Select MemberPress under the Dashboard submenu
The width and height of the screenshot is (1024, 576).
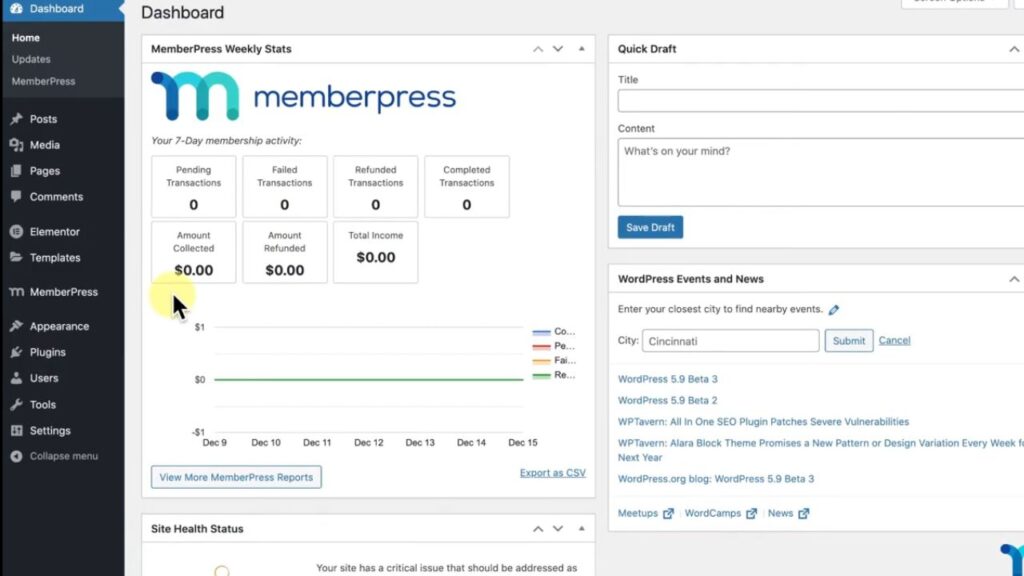pyautogui.click(x=43, y=81)
